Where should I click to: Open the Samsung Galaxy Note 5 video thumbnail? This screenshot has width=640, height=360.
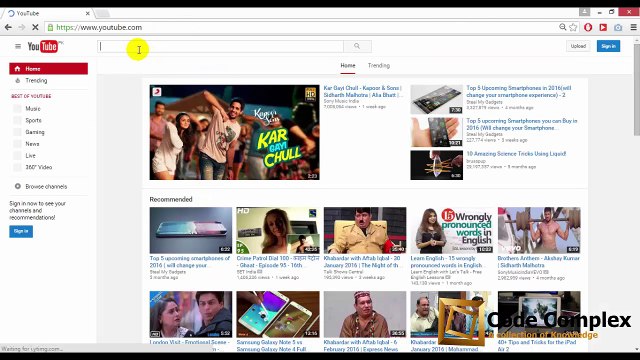(278, 314)
